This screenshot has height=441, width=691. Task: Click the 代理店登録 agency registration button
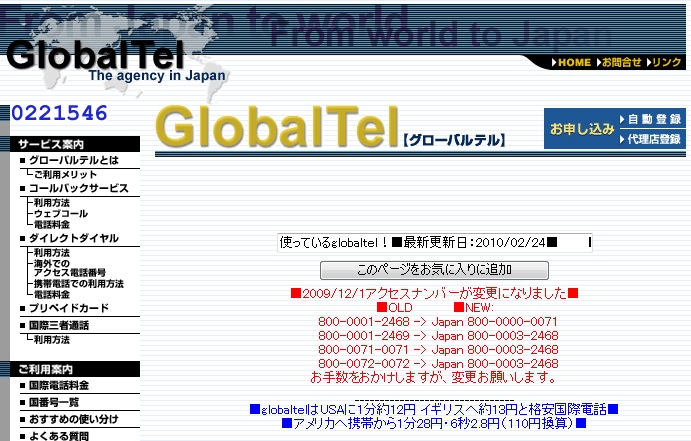(x=650, y=139)
